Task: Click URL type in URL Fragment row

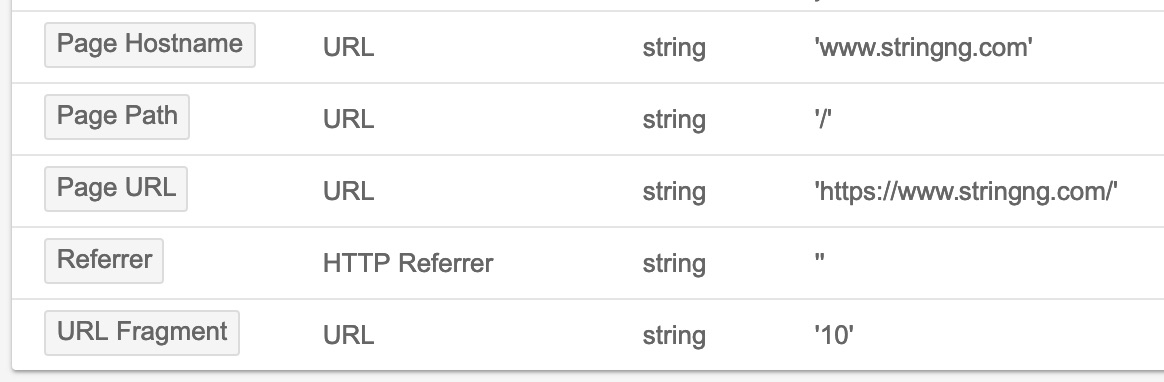Action: [x=348, y=335]
